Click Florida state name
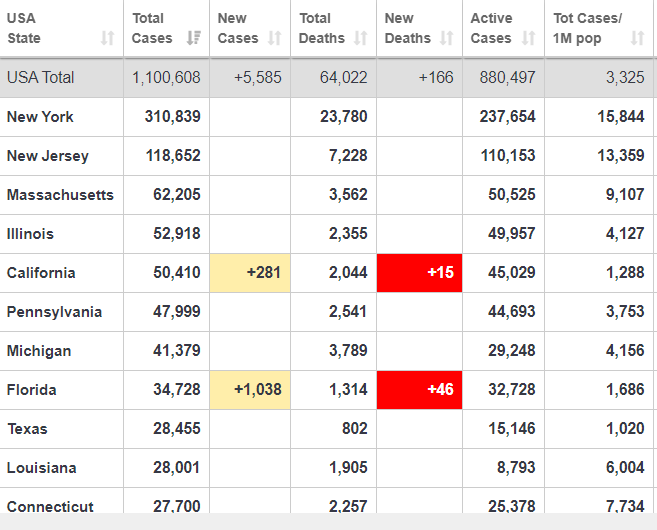This screenshot has width=657, height=530. [x=31, y=390]
